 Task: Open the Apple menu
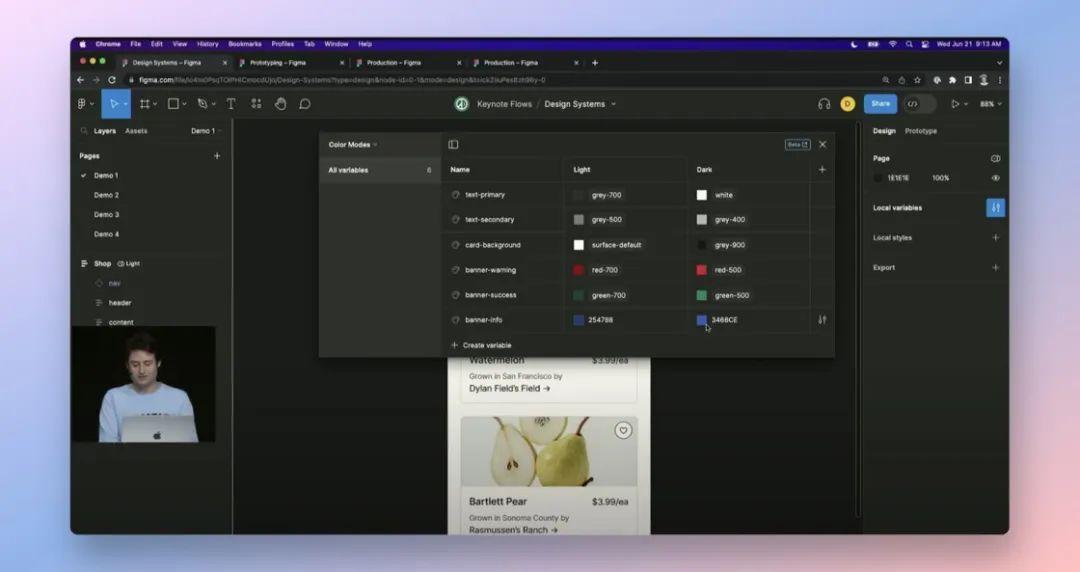(x=83, y=44)
